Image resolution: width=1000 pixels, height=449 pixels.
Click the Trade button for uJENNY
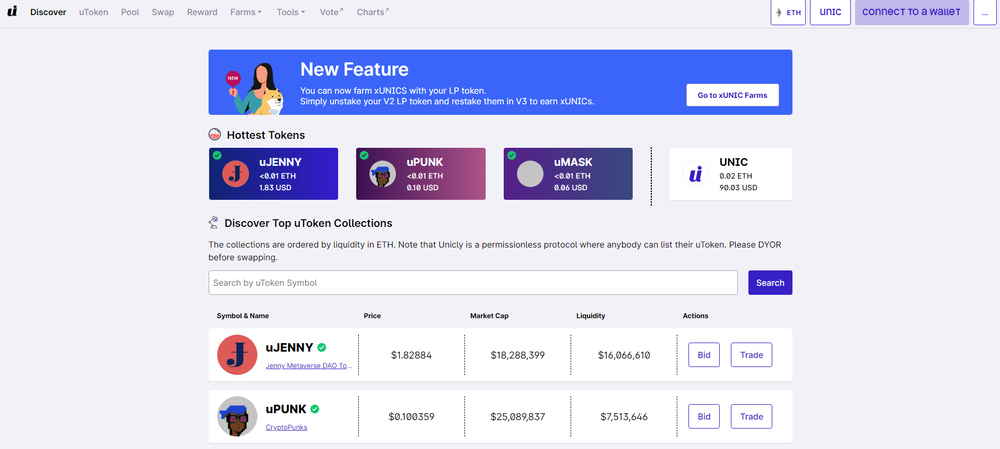751,355
